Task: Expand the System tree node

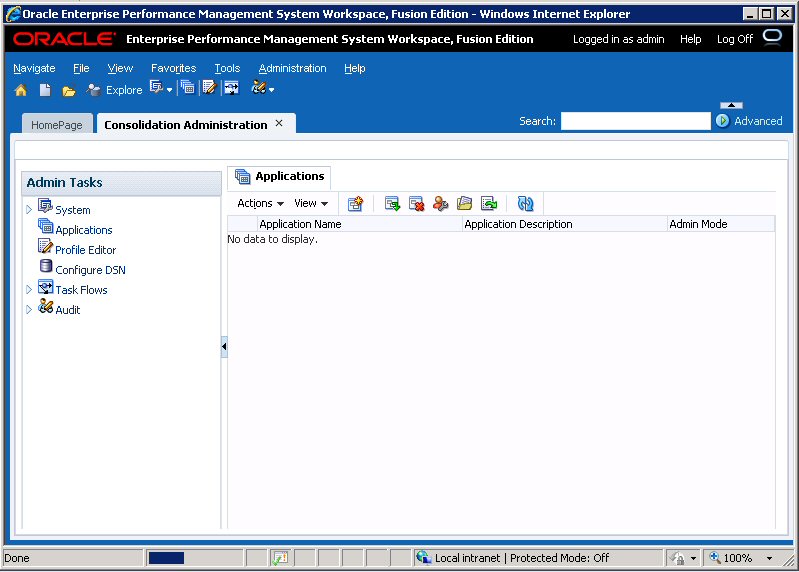Action: point(29,209)
